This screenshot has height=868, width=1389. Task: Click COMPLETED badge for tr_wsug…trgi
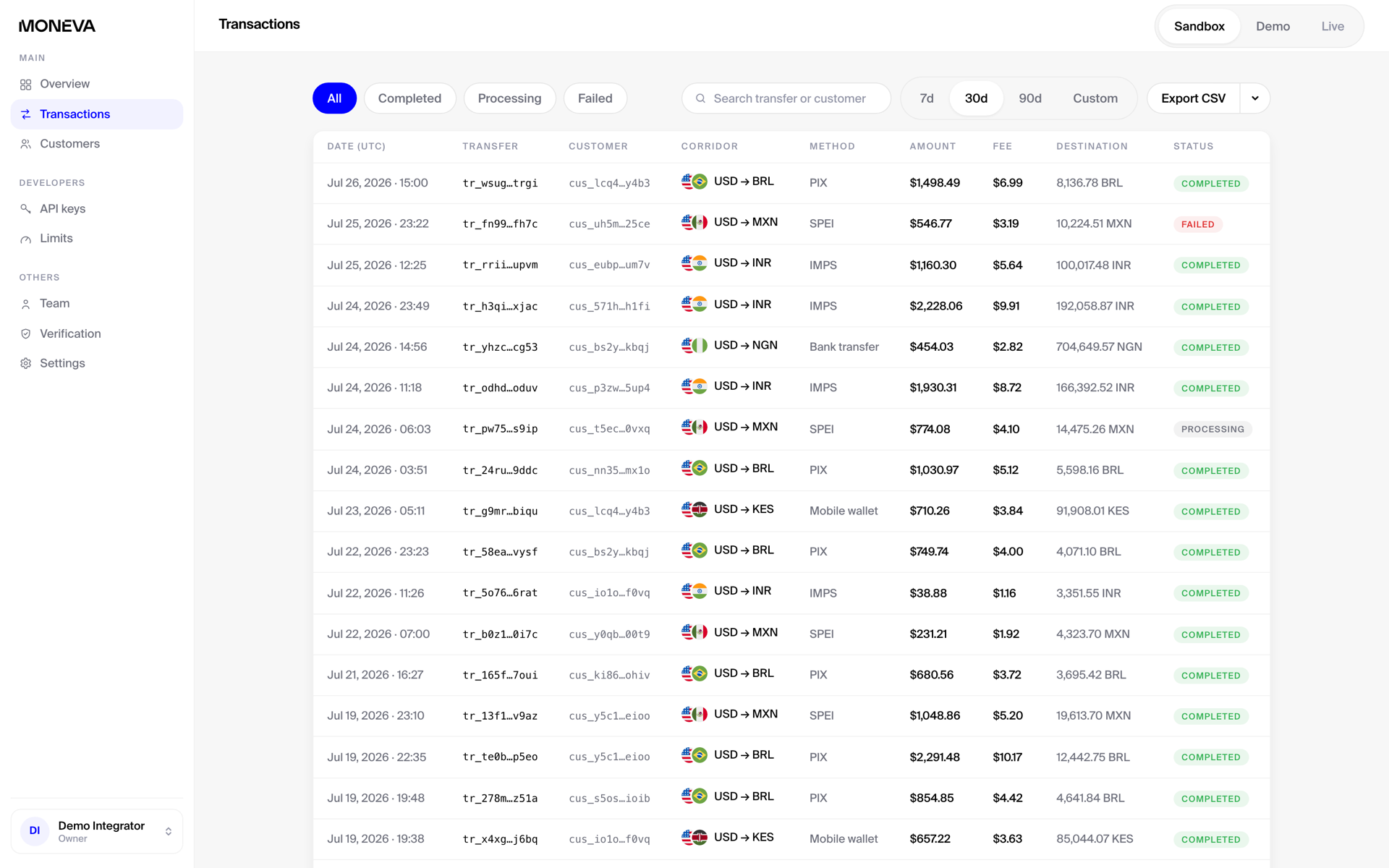1210,184
